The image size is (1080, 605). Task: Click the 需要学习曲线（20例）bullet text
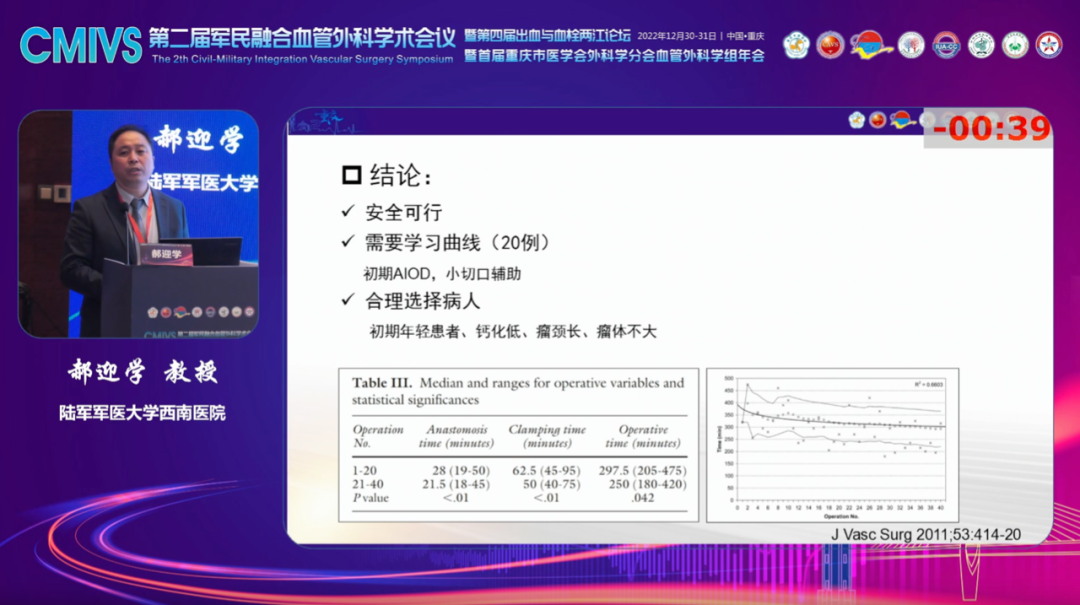pyautogui.click(x=460, y=243)
